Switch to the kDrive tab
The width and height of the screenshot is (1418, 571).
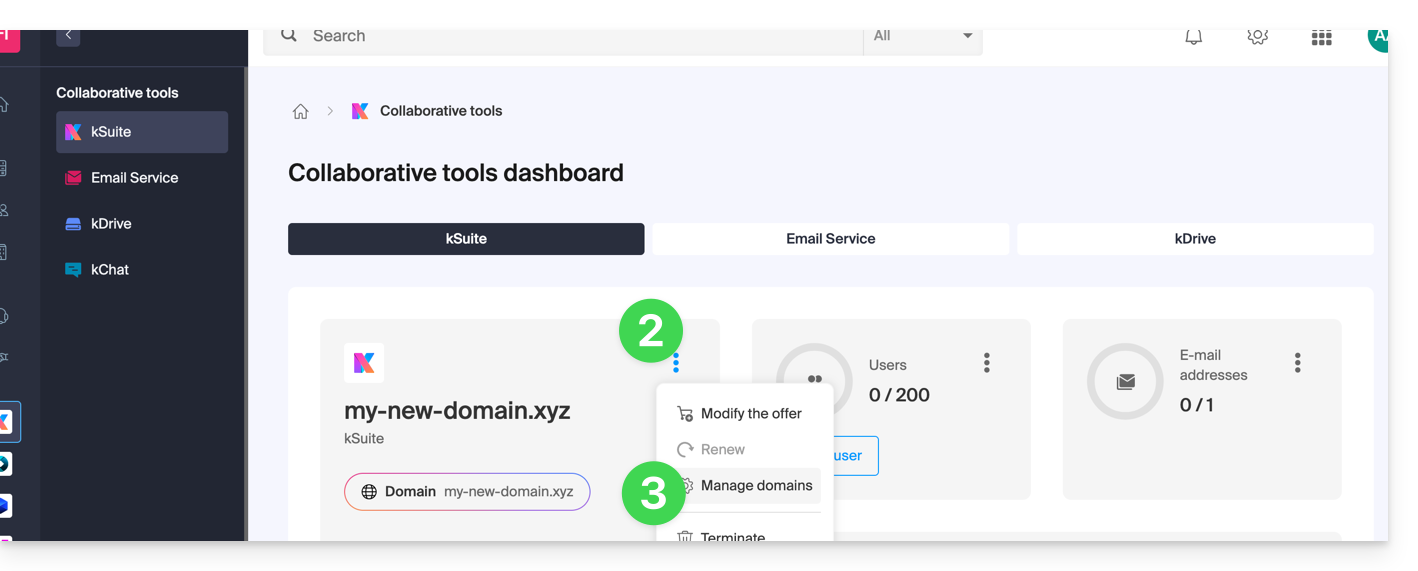pos(1195,239)
